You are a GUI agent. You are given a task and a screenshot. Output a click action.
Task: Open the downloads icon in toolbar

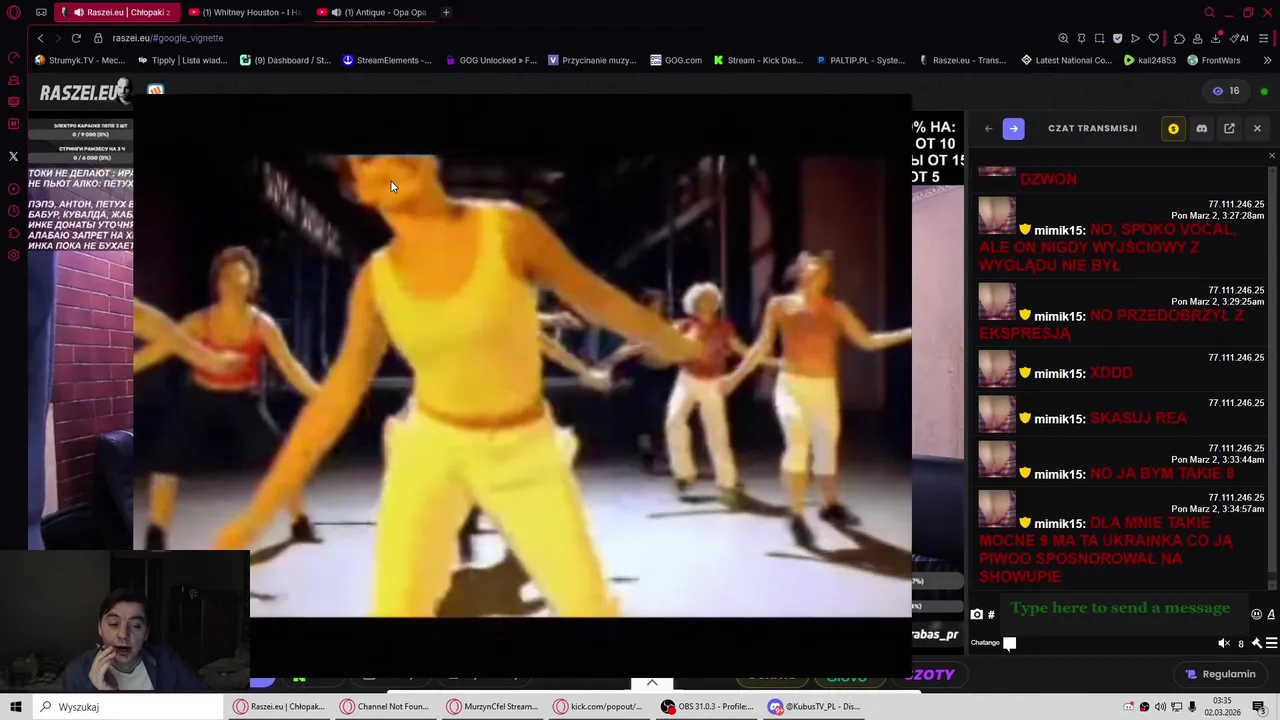point(1216,38)
